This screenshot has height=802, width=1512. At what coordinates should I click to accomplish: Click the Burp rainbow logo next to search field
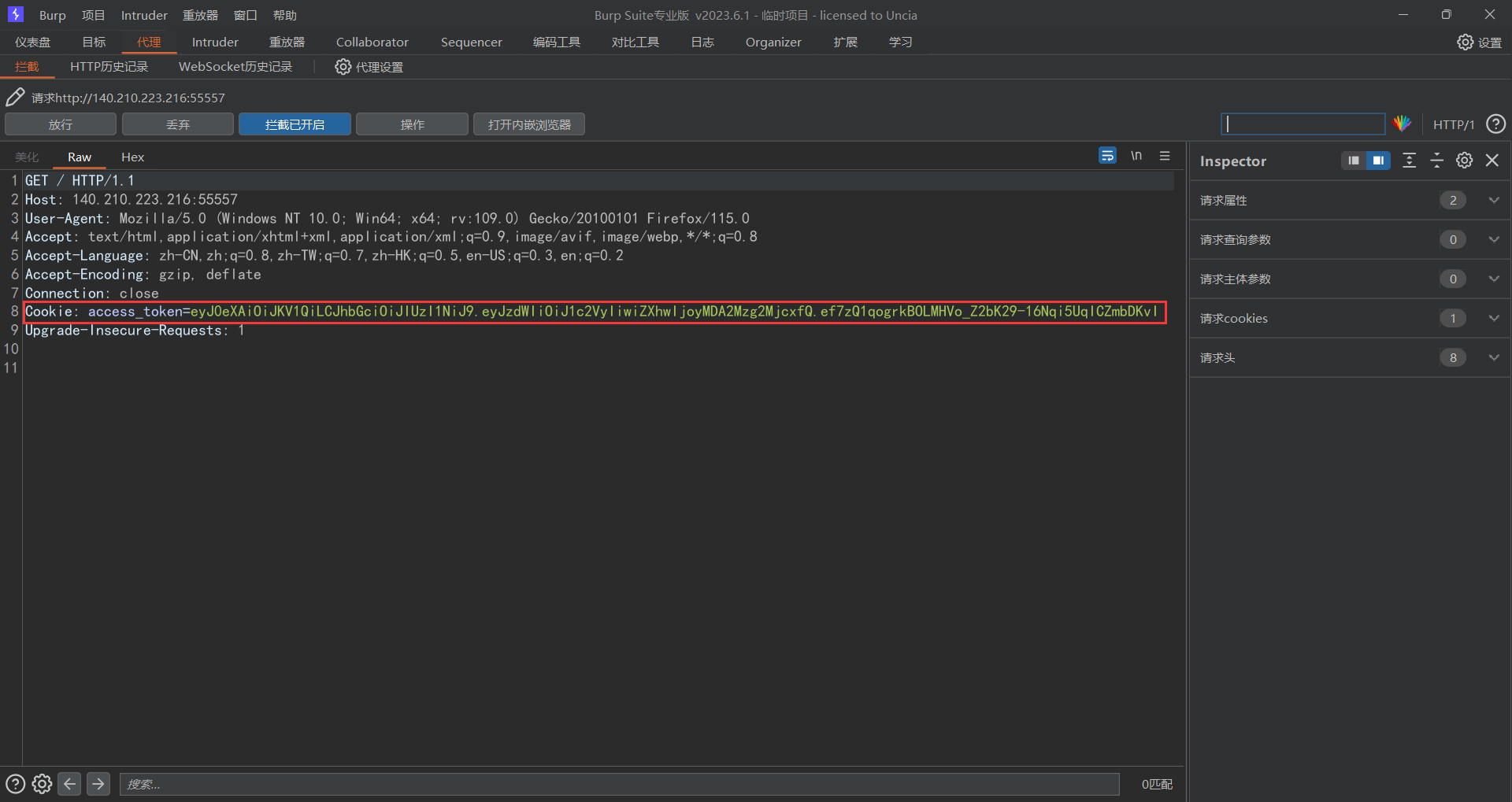click(1403, 124)
